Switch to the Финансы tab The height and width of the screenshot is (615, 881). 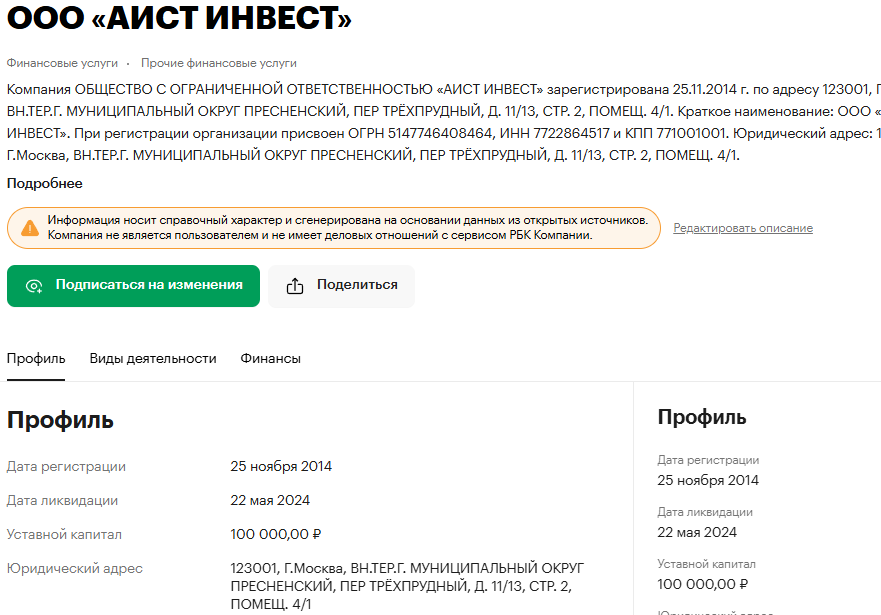[x=270, y=359]
